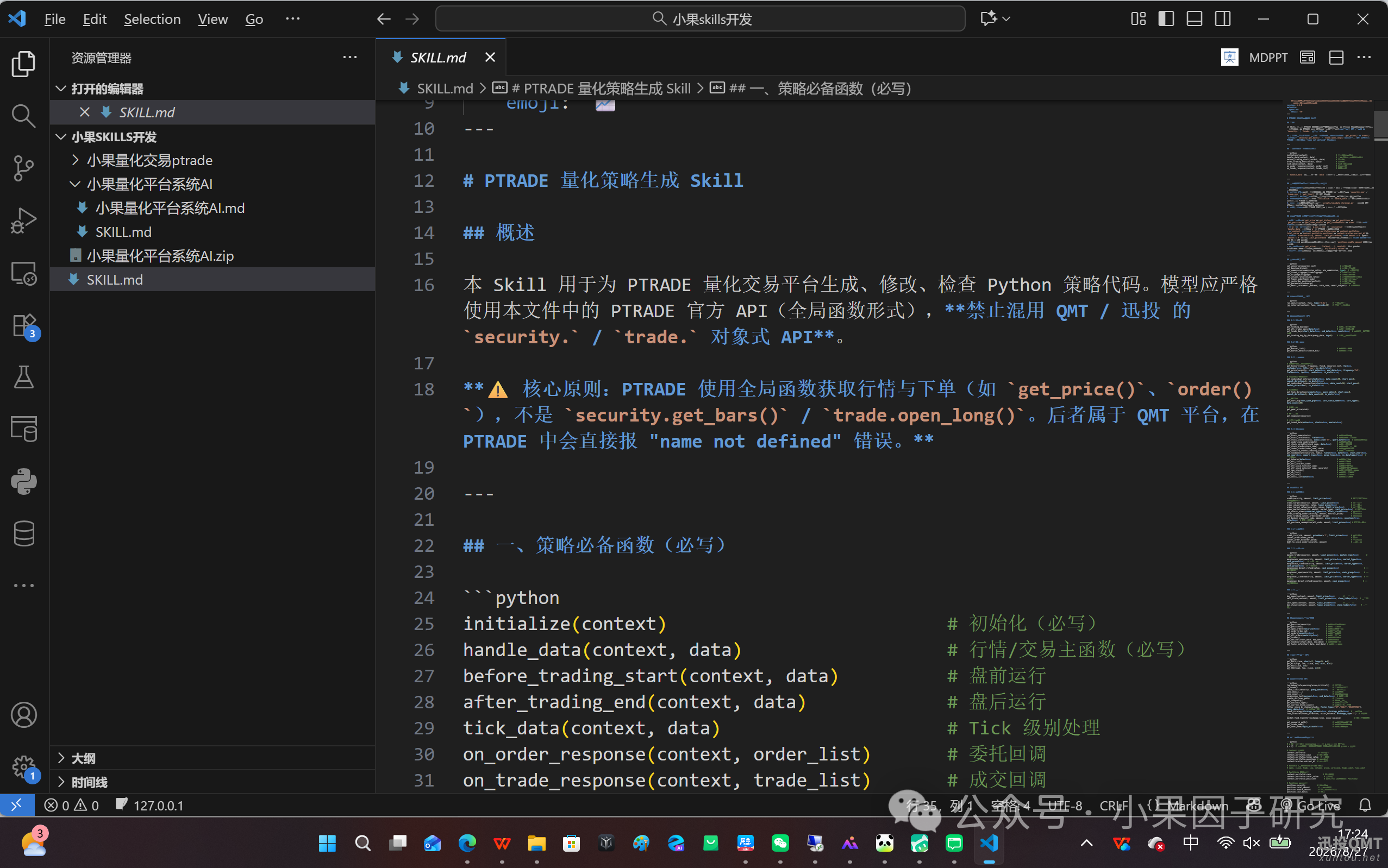Open the Copilot chat icon
This screenshot has width=1388, height=868.
(x=989, y=19)
